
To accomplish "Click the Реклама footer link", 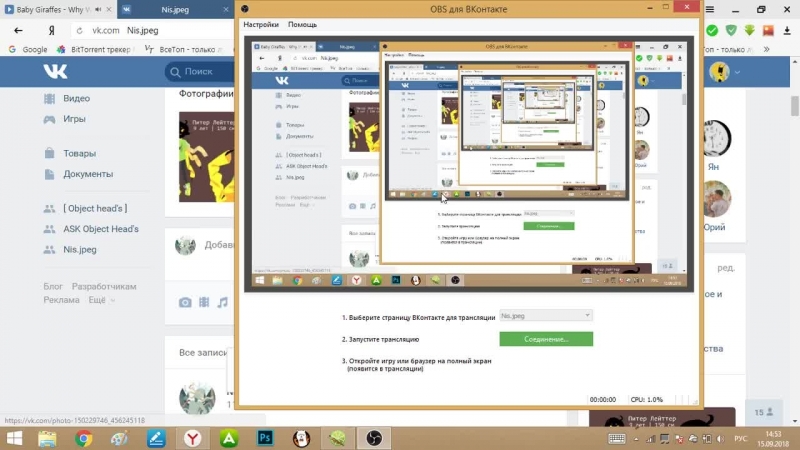I will [x=61, y=300].
